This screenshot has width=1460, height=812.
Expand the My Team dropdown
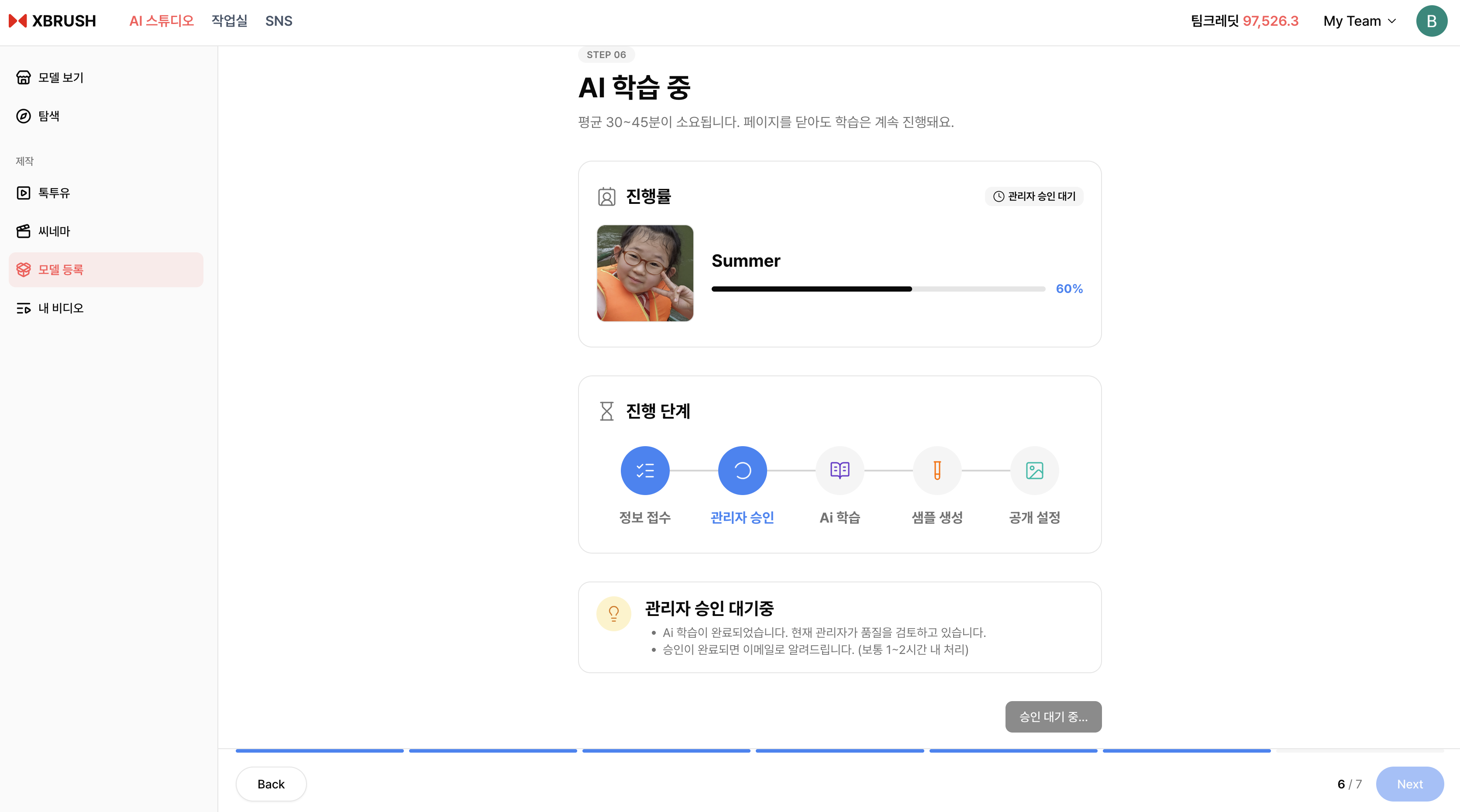(1360, 21)
